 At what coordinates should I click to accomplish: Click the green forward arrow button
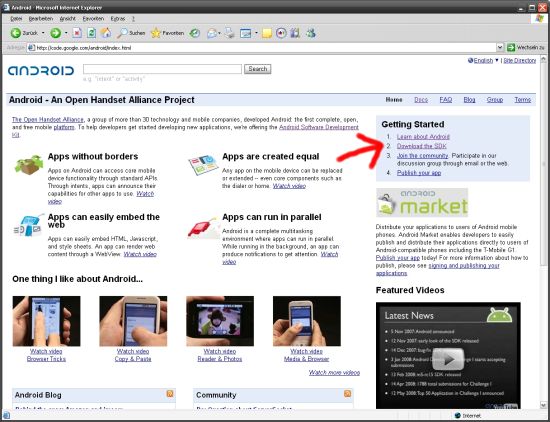pos(55,33)
